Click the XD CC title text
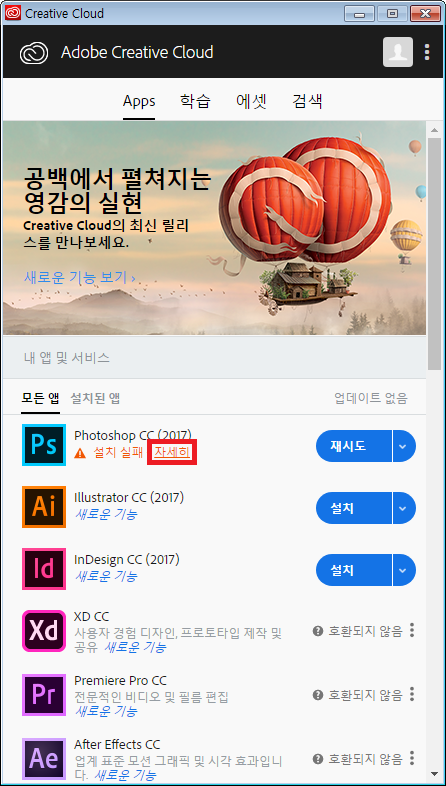 91,617
